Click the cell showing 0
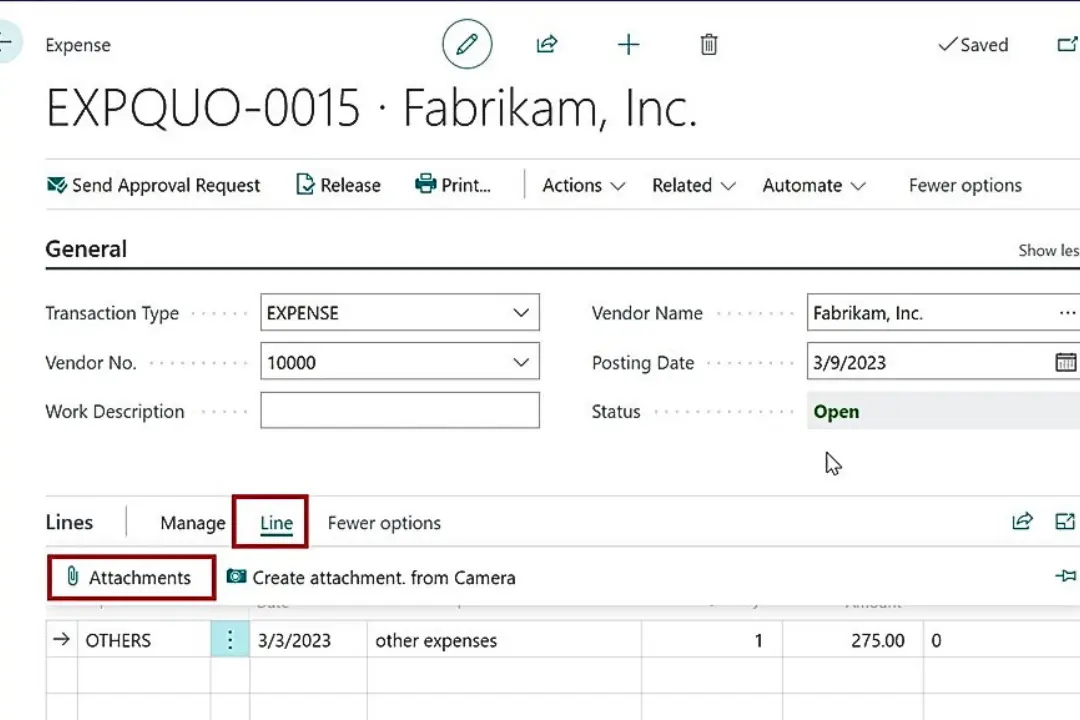Viewport: 1080px width, 720px height. (1001, 640)
